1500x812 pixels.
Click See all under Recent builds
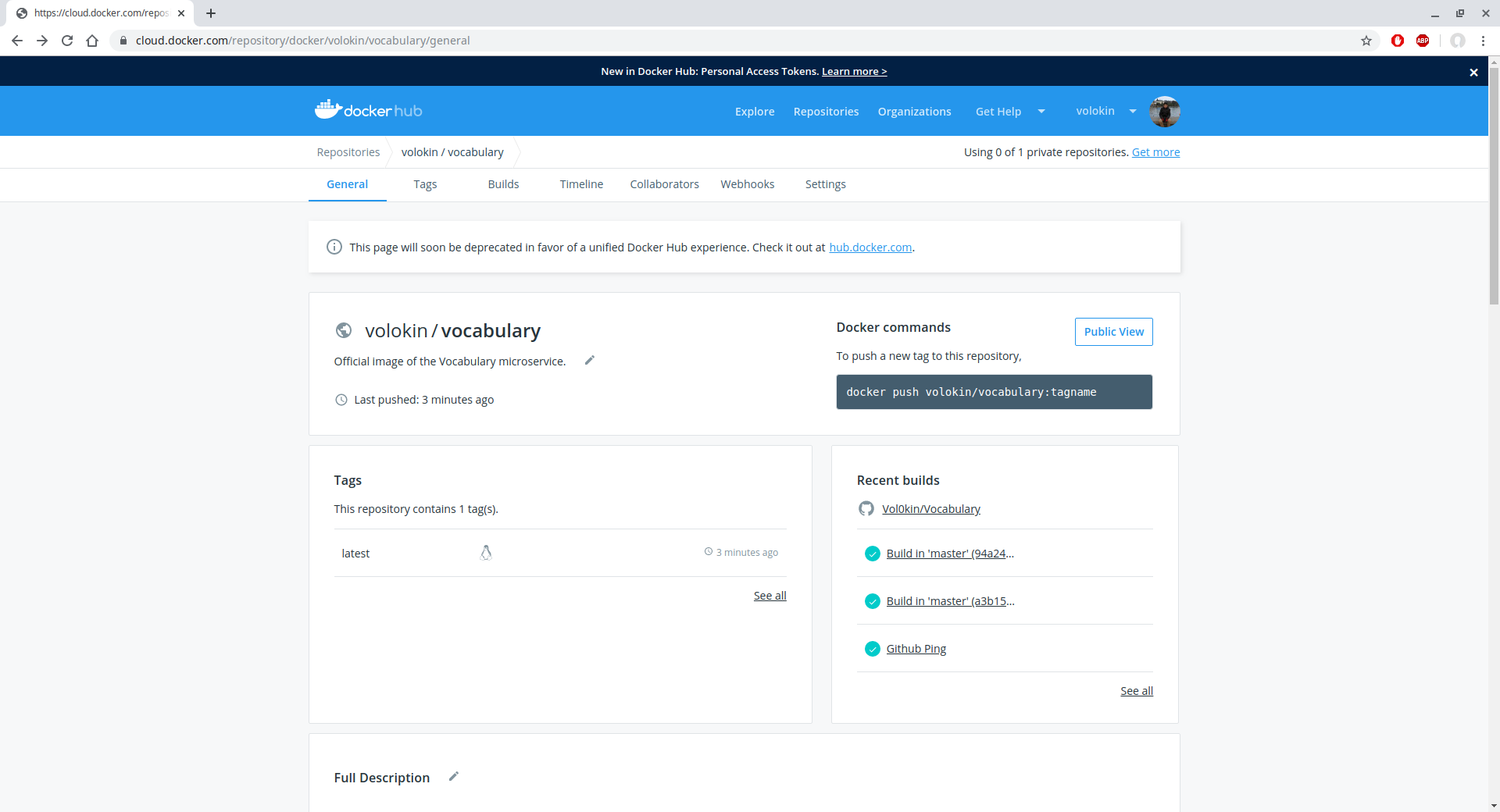click(1136, 691)
